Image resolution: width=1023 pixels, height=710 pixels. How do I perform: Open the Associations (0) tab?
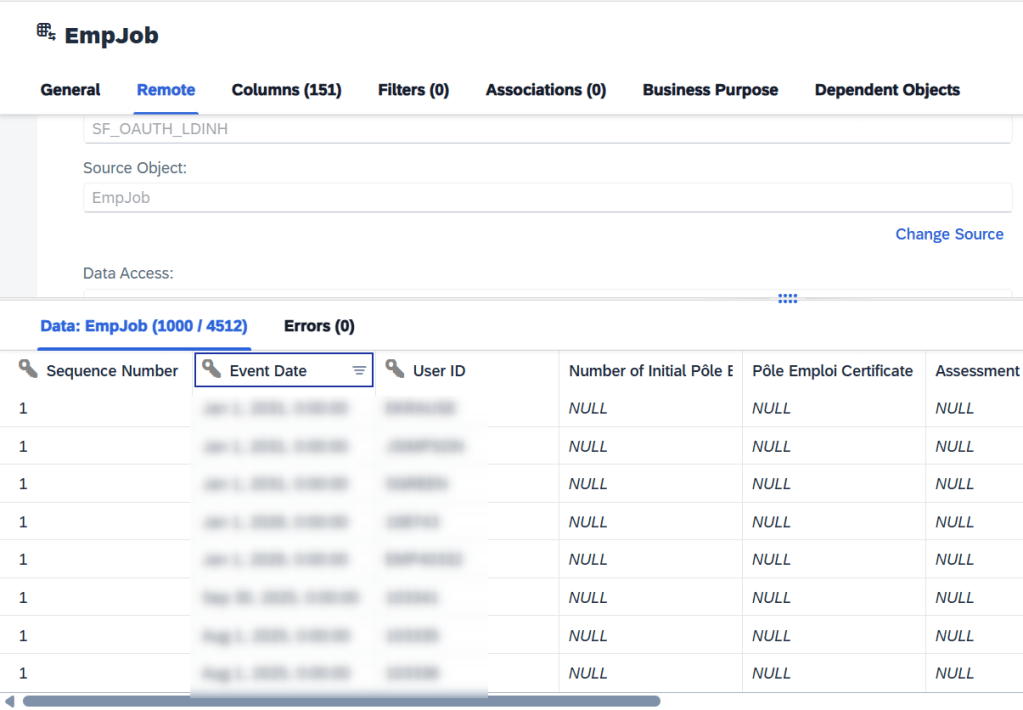point(545,90)
